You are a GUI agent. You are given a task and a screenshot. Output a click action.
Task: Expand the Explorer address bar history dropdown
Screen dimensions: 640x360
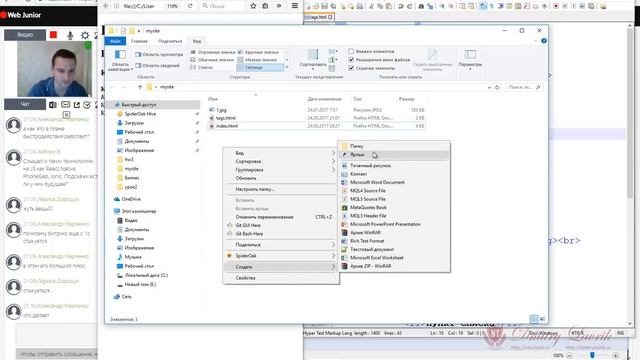tap(489, 87)
